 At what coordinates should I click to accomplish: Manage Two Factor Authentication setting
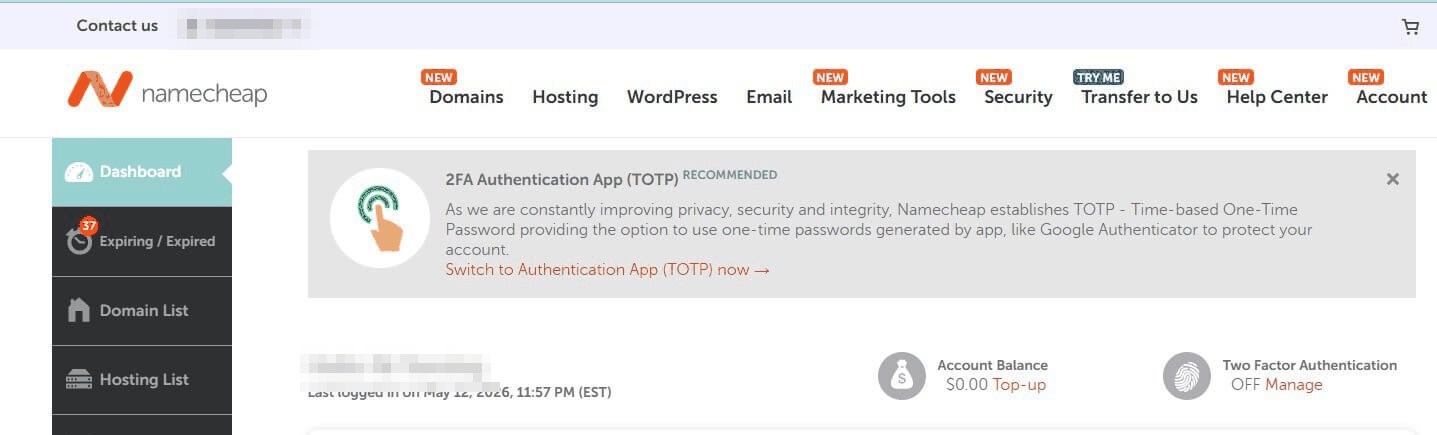pos(1293,385)
